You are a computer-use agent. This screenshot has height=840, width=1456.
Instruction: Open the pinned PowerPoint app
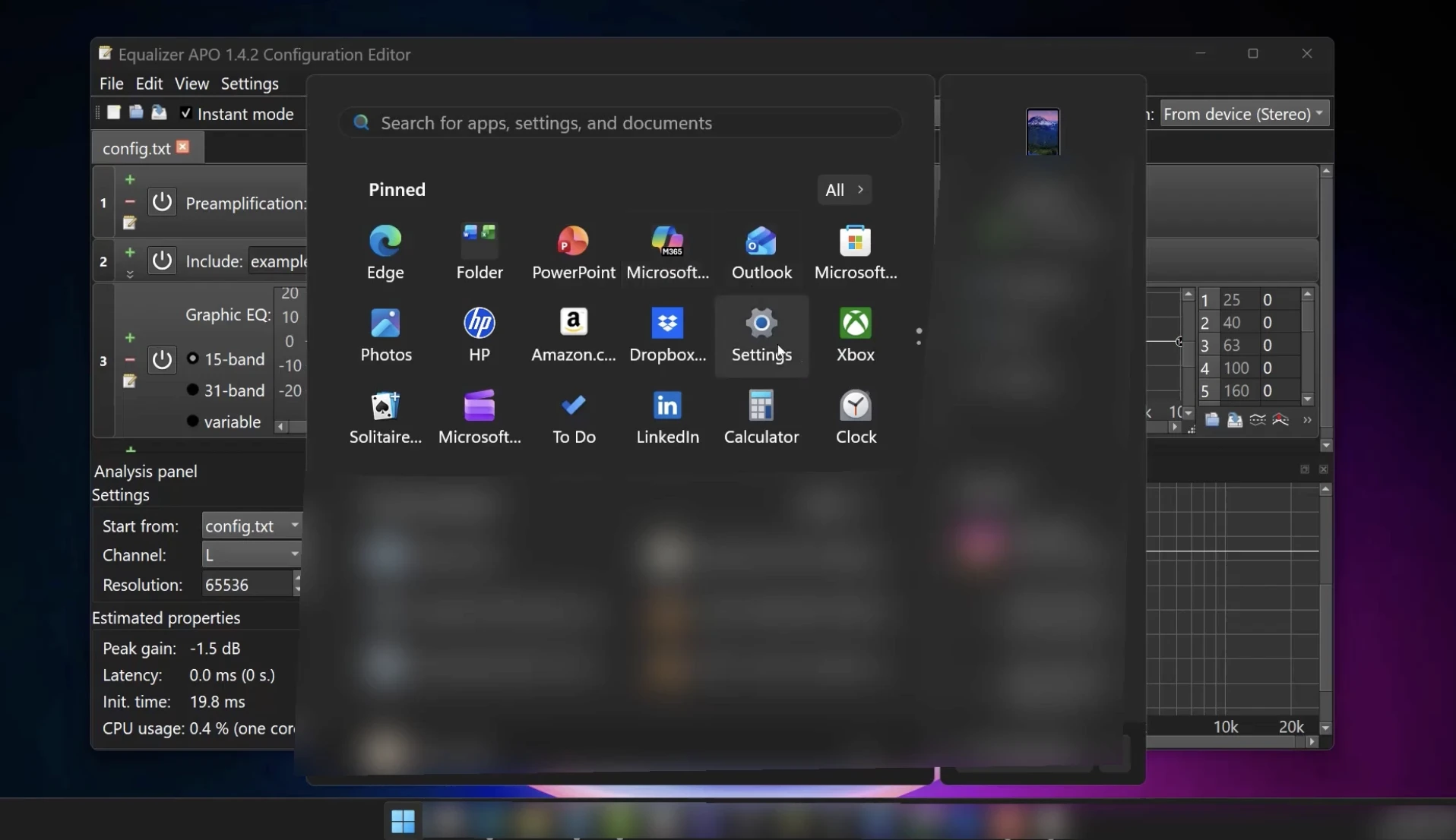pos(574,253)
